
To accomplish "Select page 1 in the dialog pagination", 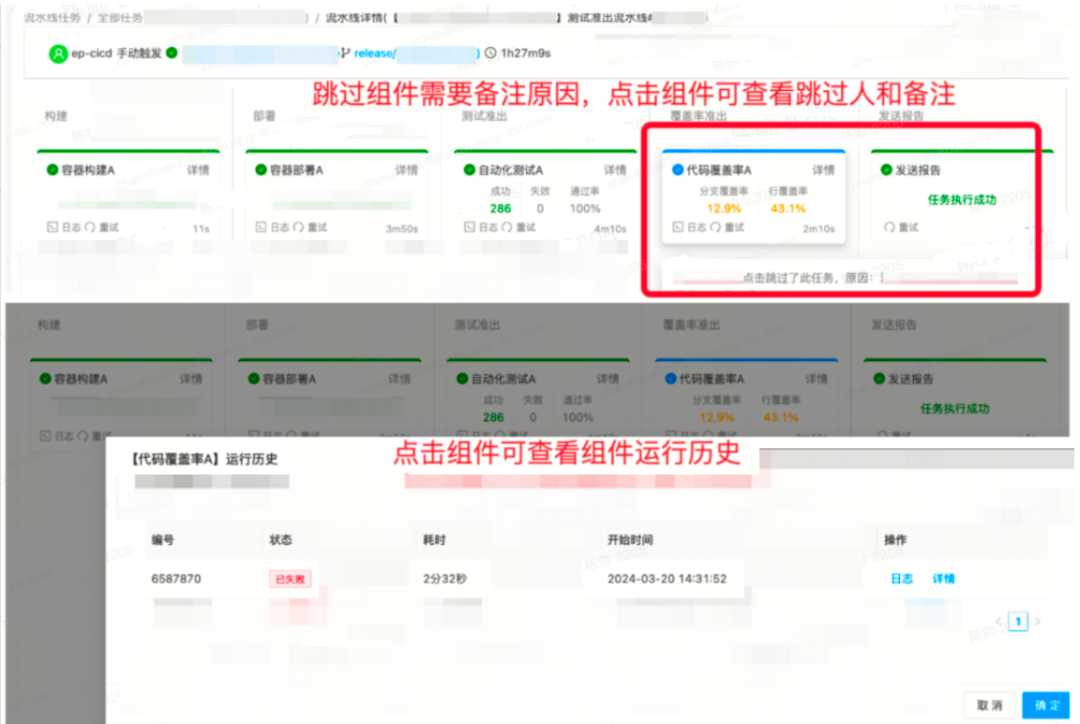I will (1018, 621).
